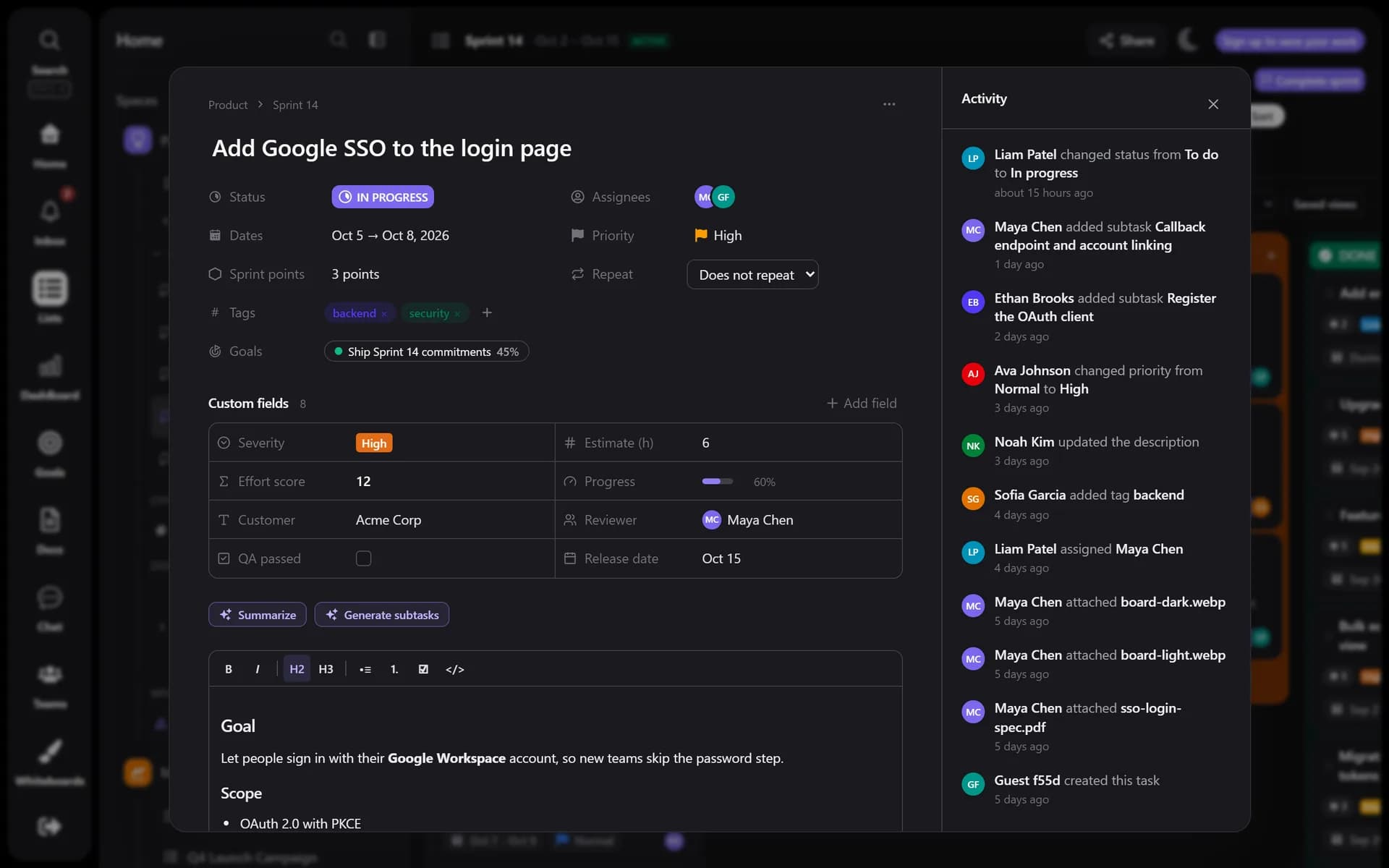Add a custom field
The image size is (1389, 868).
(862, 403)
